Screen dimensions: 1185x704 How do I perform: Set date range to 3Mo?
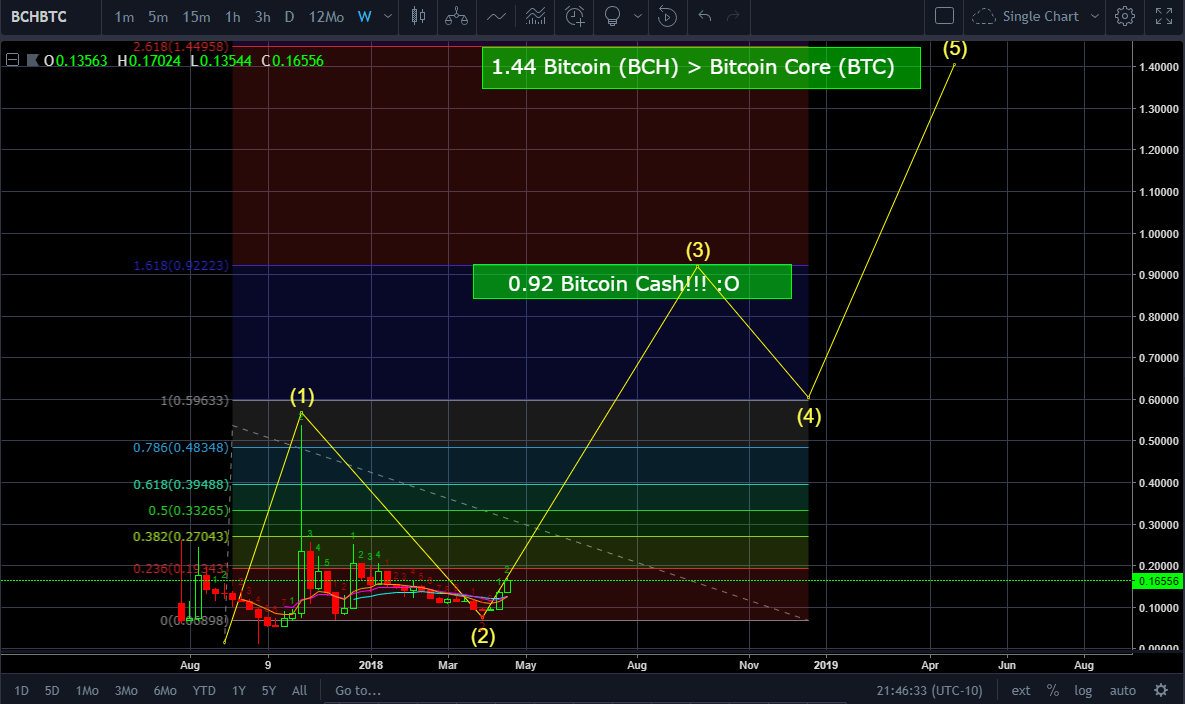click(126, 690)
